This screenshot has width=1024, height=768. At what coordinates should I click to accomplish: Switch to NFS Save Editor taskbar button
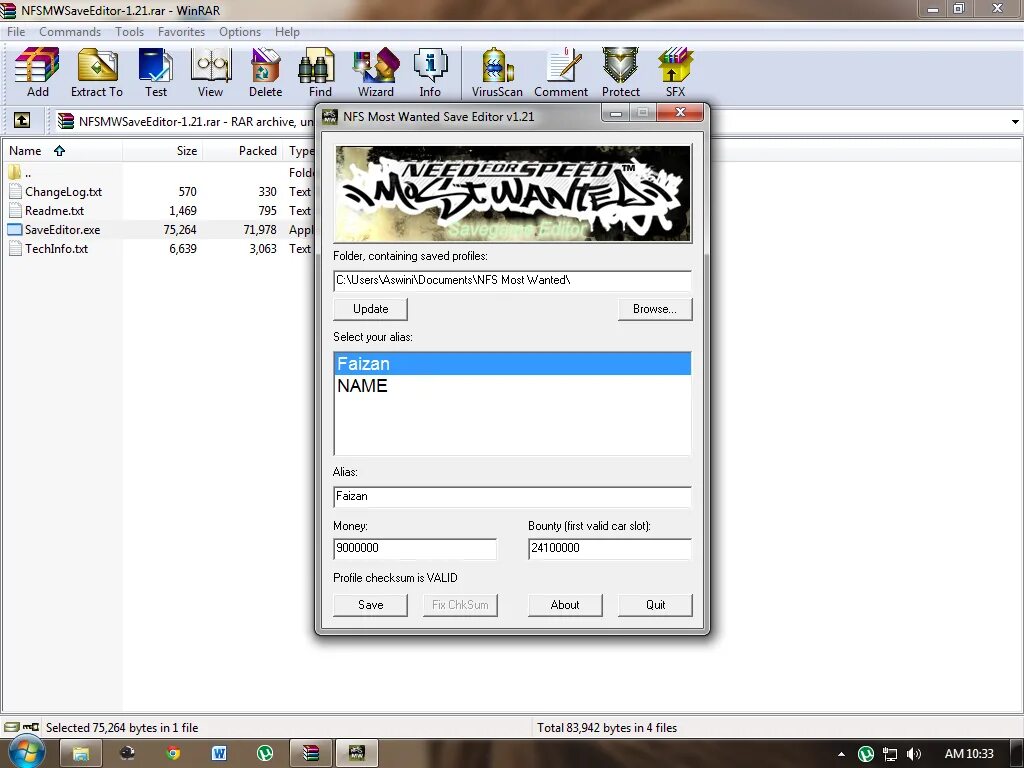[x=357, y=754]
